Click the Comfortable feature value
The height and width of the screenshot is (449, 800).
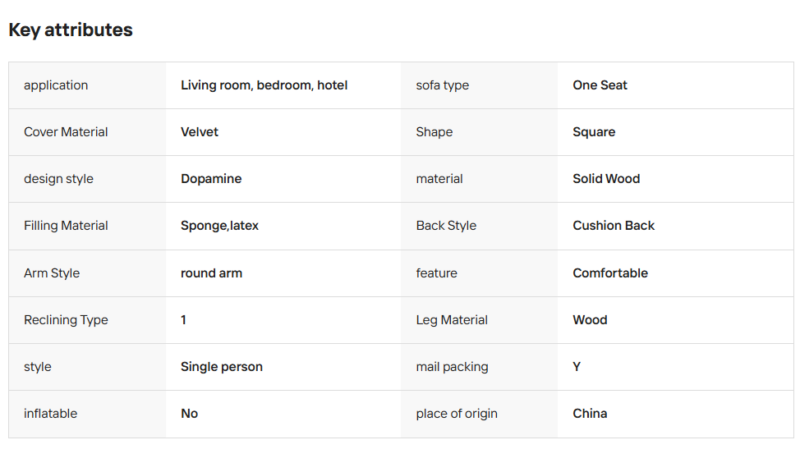(610, 273)
